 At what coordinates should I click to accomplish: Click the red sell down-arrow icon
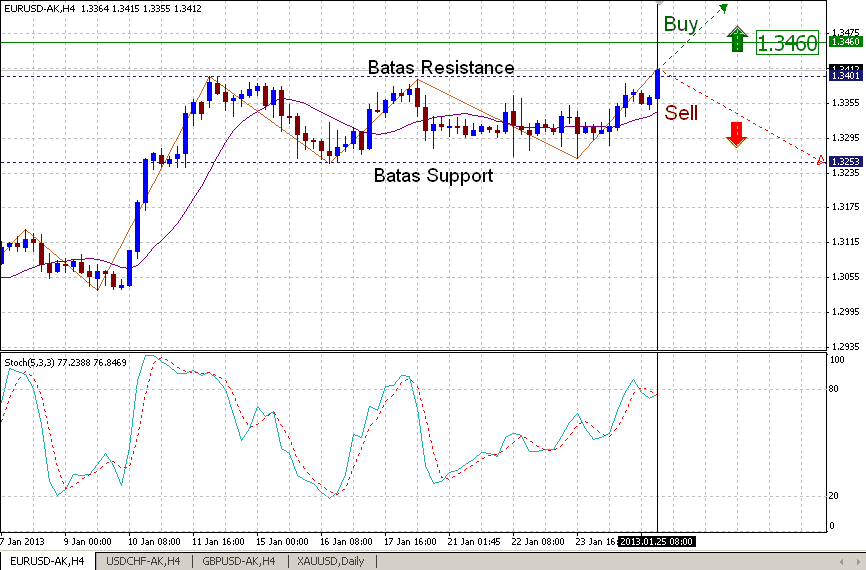tap(736, 135)
